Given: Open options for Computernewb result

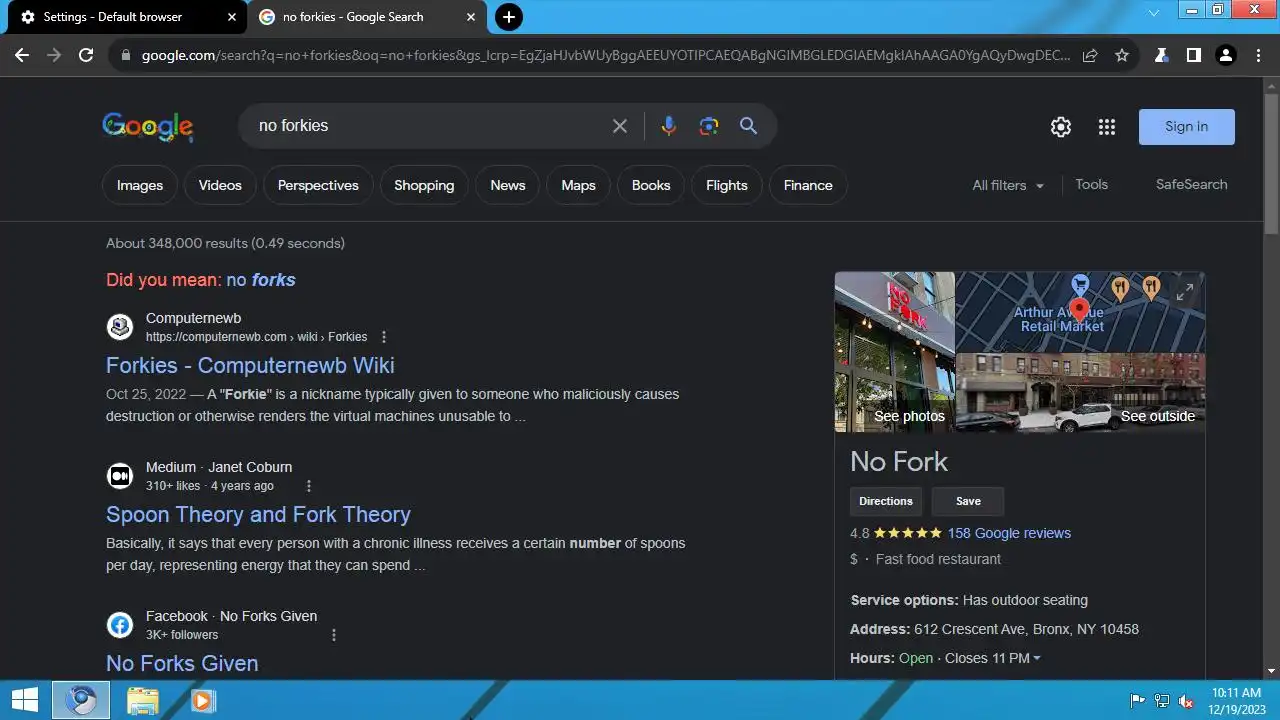Looking at the screenshot, I should pos(384,337).
